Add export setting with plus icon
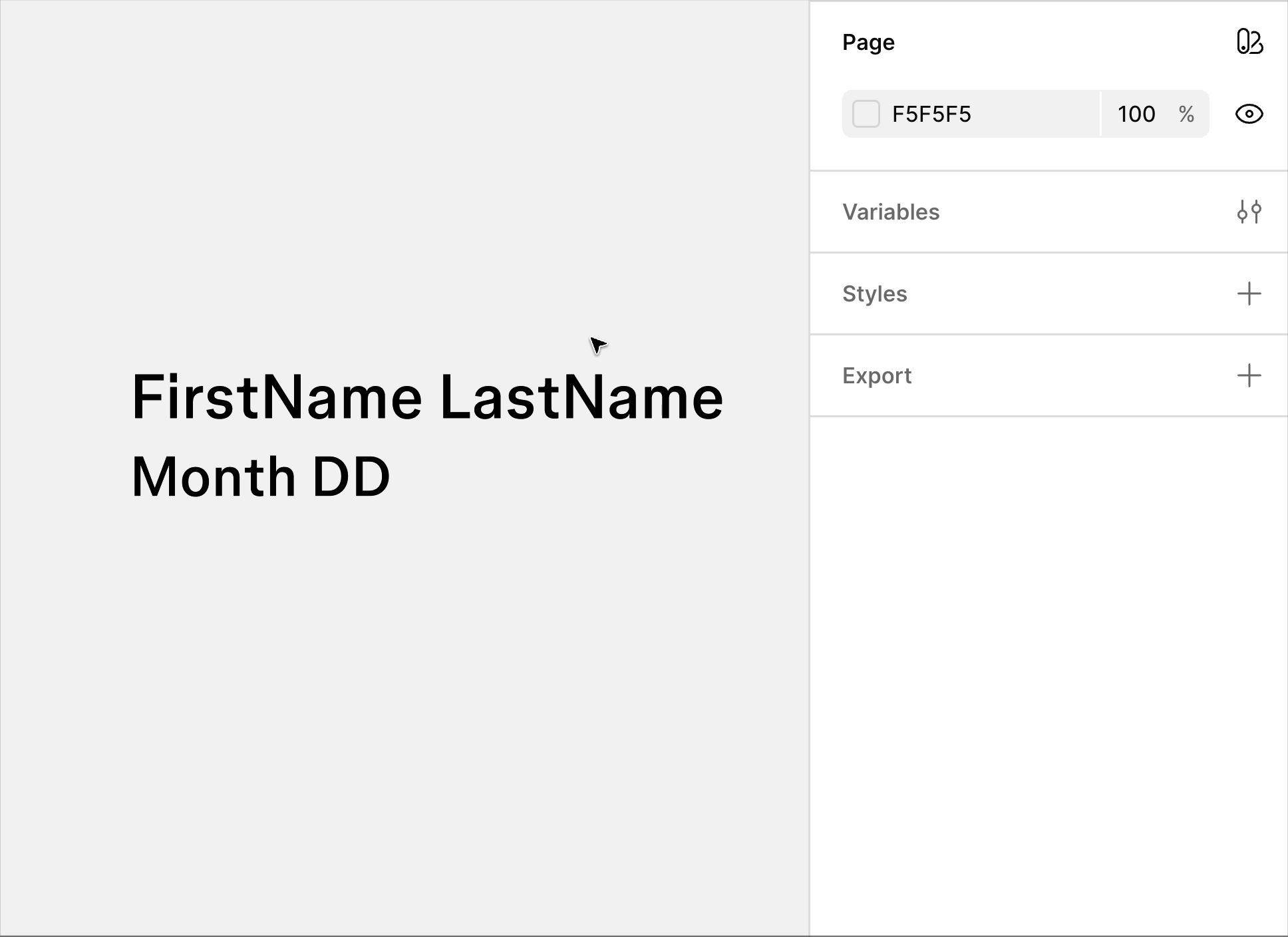 [1249, 375]
